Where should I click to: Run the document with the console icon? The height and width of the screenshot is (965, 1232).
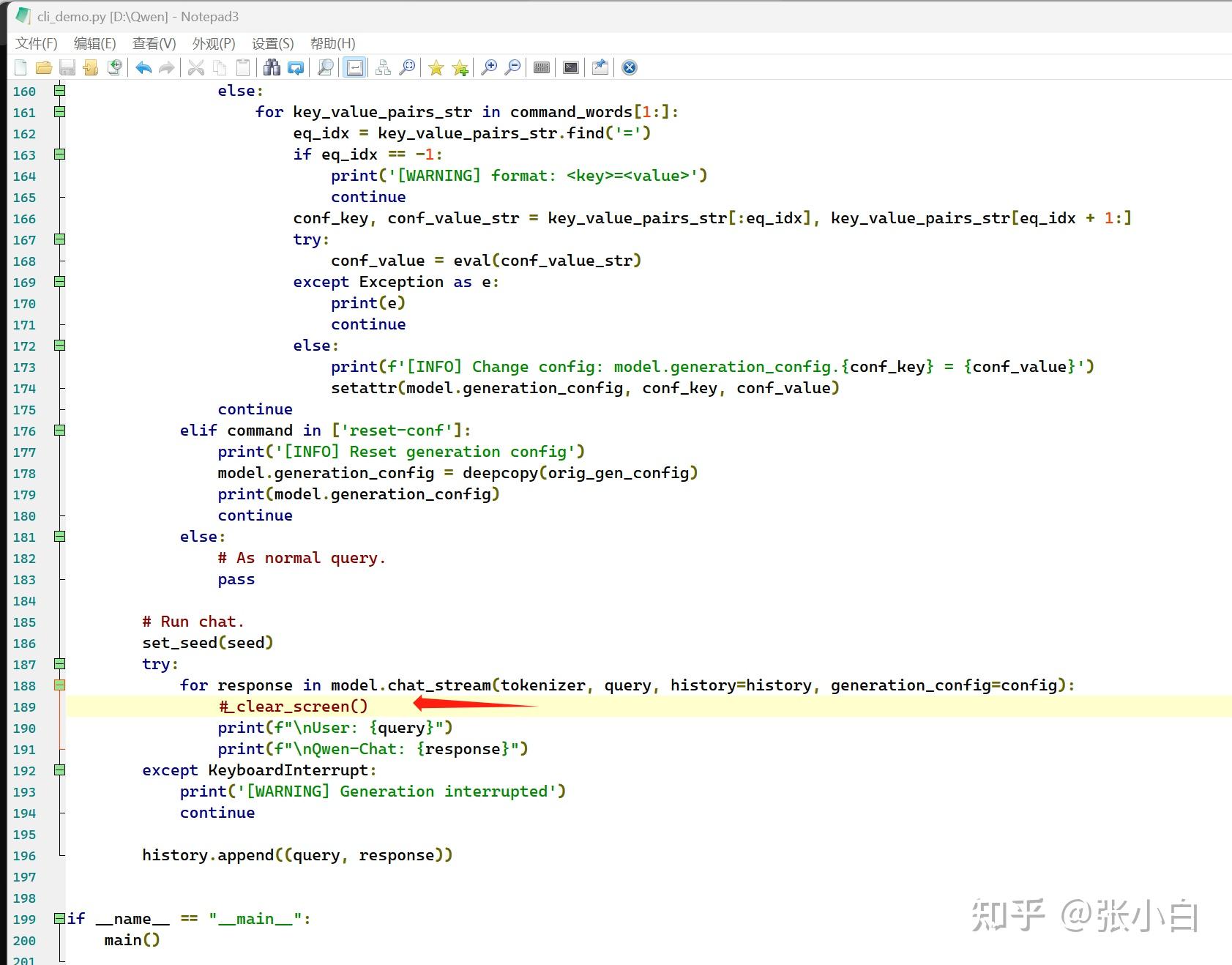[x=570, y=67]
